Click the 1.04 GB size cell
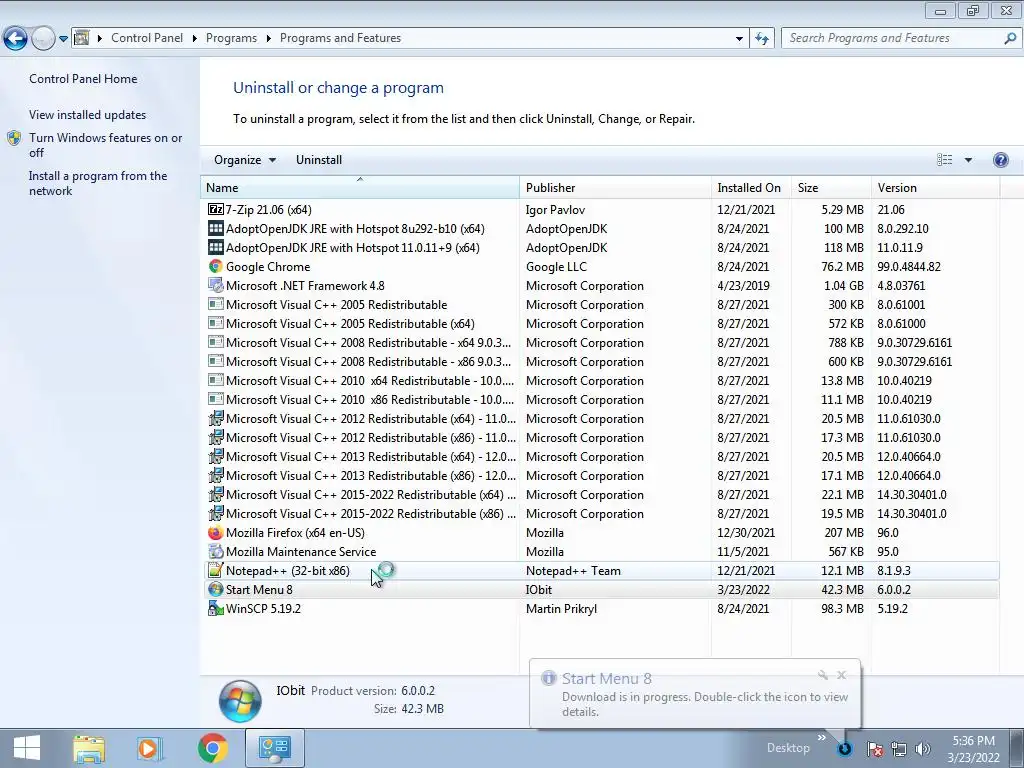 (x=844, y=285)
